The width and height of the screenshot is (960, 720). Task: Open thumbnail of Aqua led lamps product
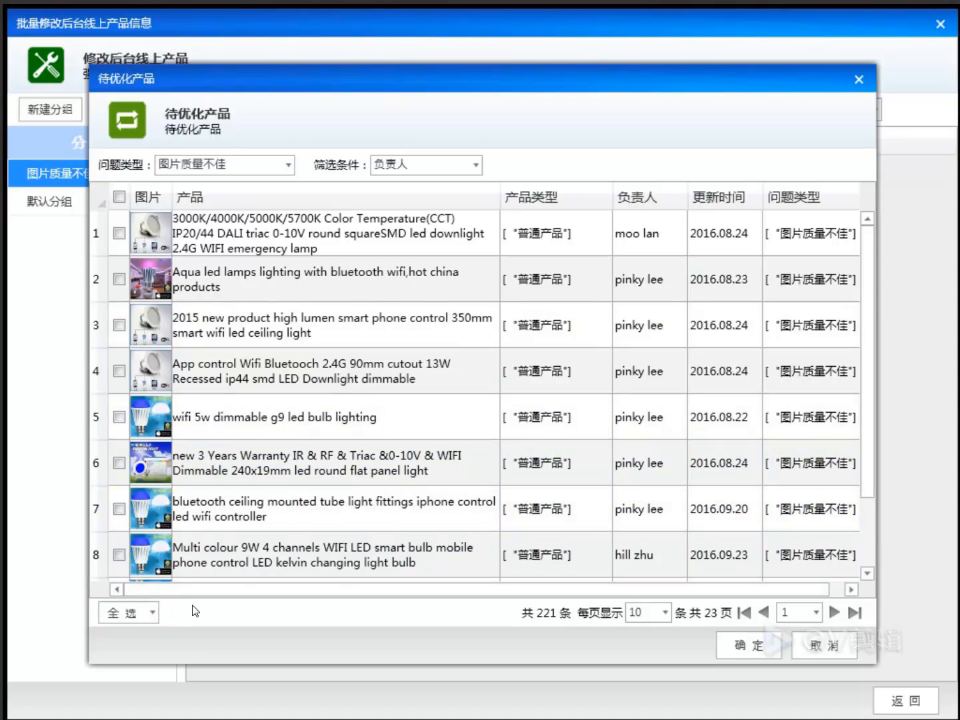coord(151,279)
